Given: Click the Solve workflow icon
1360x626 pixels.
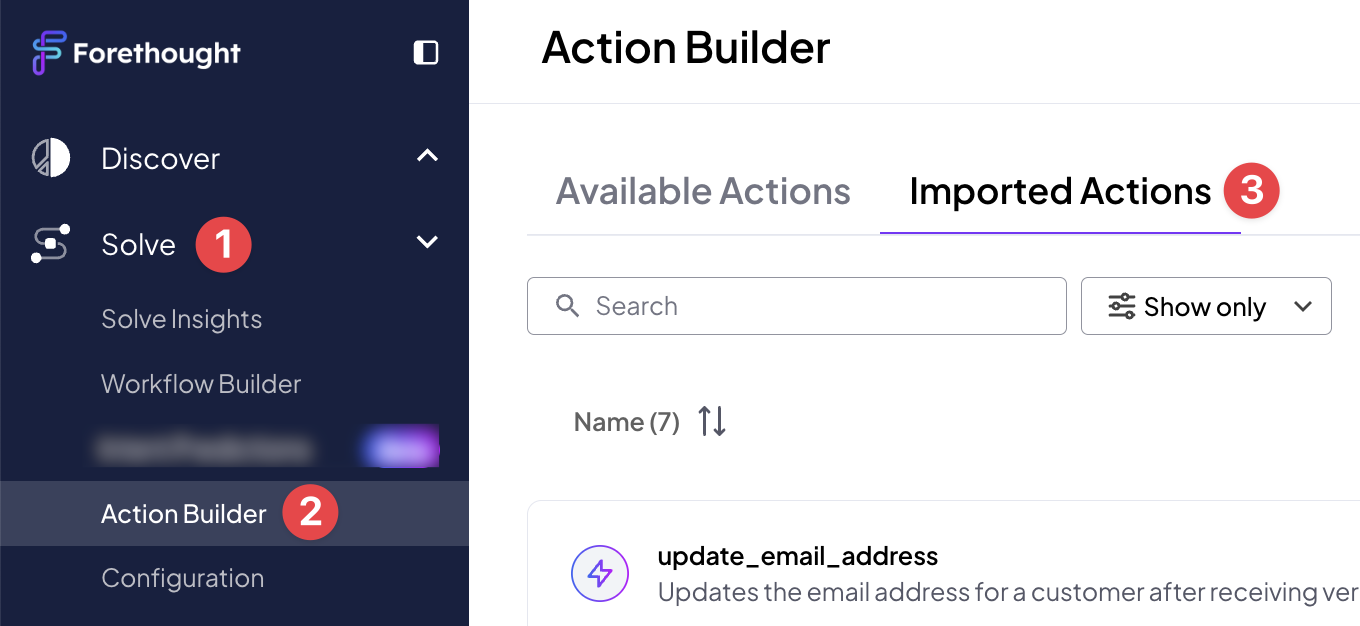Looking at the screenshot, I should click(50, 244).
